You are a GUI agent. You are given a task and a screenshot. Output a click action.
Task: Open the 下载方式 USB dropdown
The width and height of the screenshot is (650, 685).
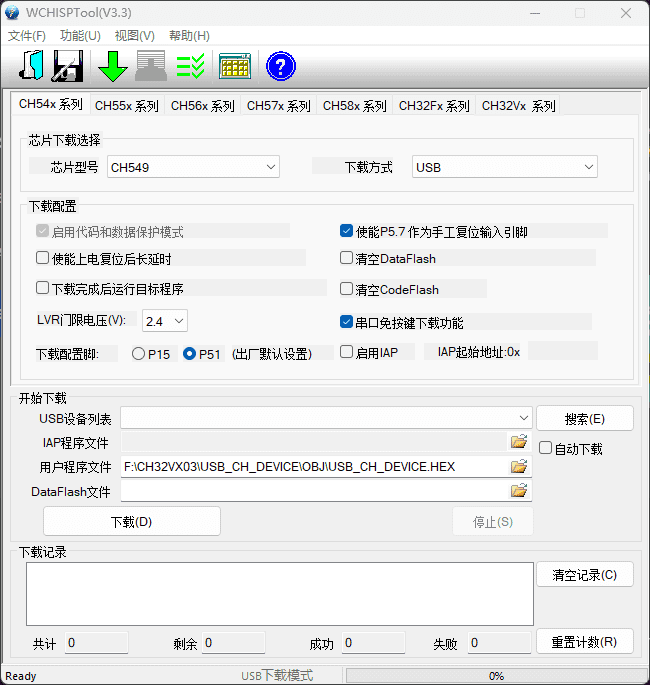505,167
